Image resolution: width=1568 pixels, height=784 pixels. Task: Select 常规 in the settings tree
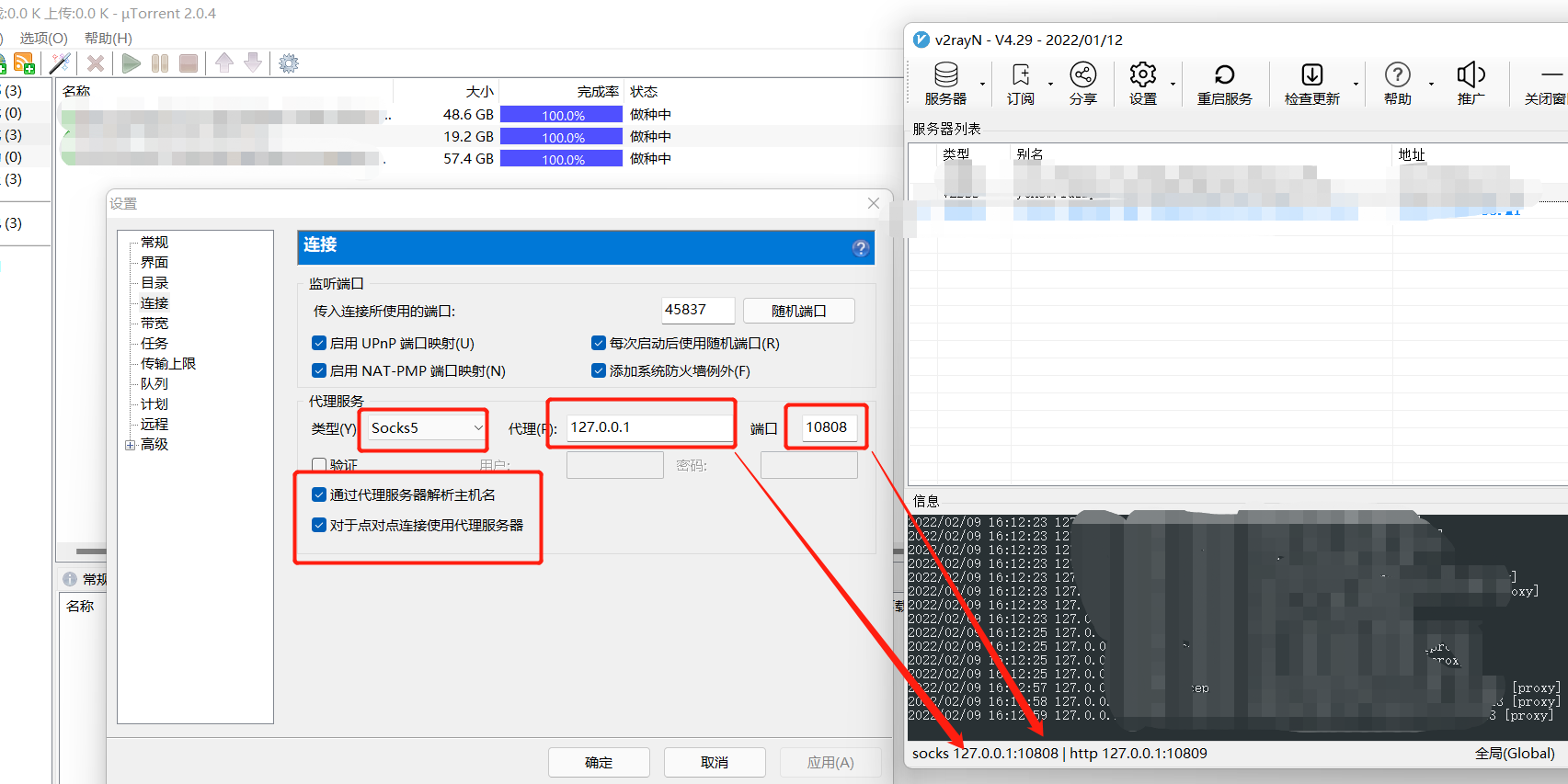[155, 243]
